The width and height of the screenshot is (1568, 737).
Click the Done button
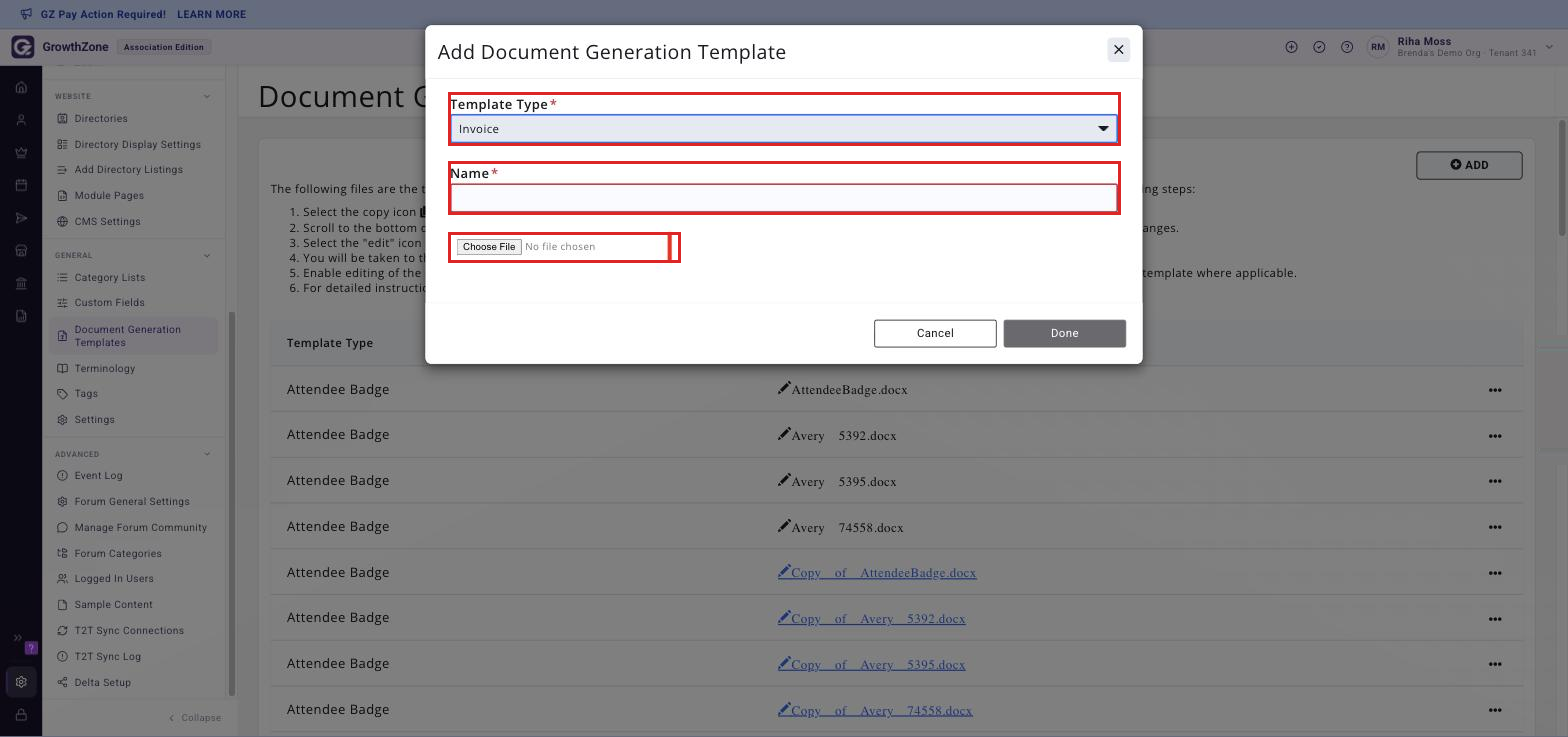coord(1064,333)
